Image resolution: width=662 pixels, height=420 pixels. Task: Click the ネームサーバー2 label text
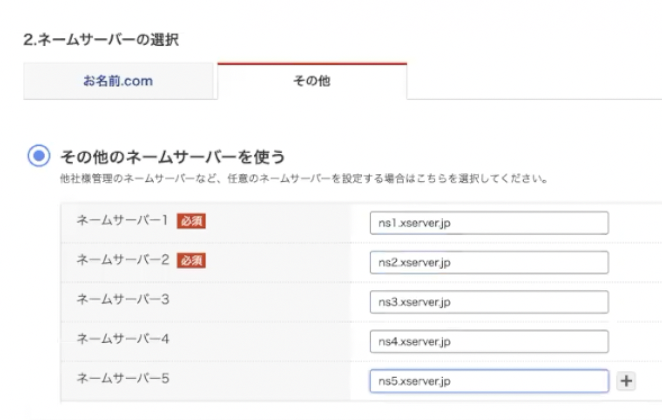click(x=122, y=260)
